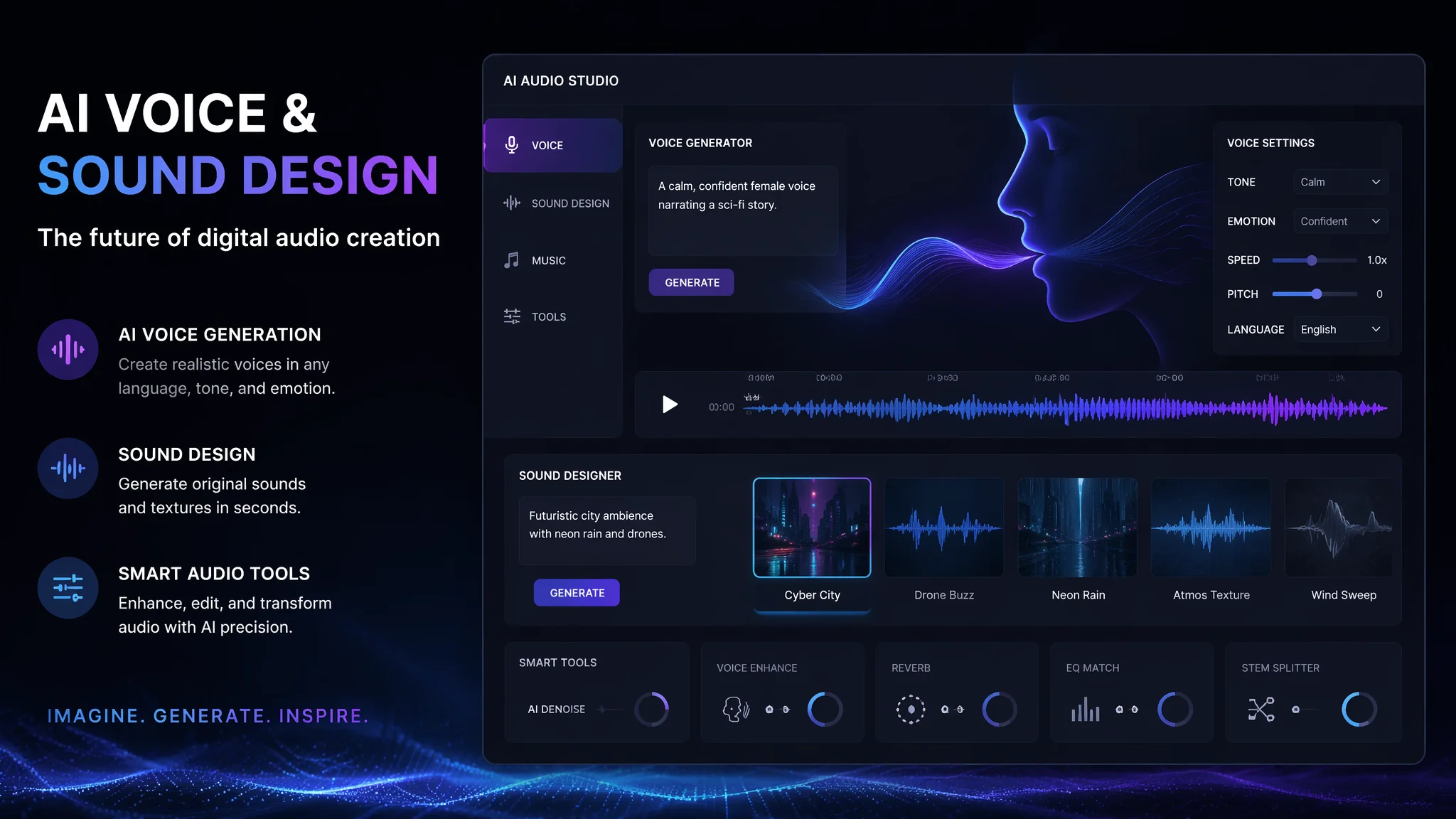Click the AI Denoise circular dial
Viewport: 1456px width, 819px height.
click(x=651, y=709)
